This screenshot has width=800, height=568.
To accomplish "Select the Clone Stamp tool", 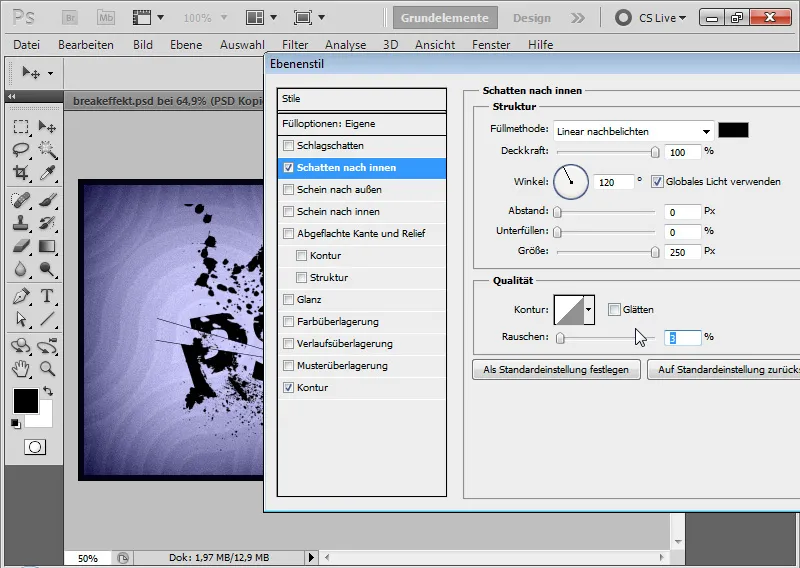I will tap(21, 223).
